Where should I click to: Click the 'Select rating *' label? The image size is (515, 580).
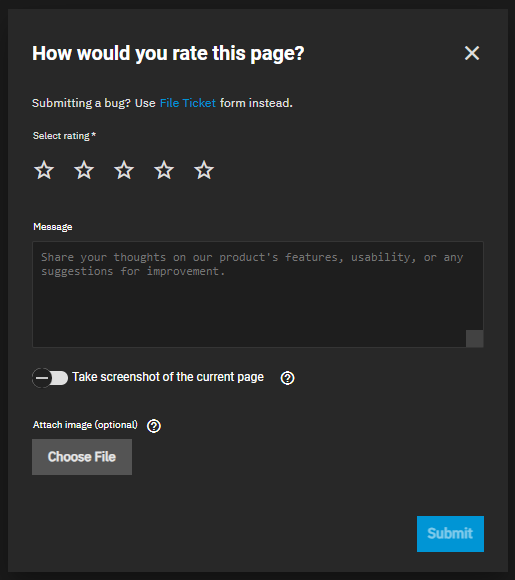tap(64, 136)
